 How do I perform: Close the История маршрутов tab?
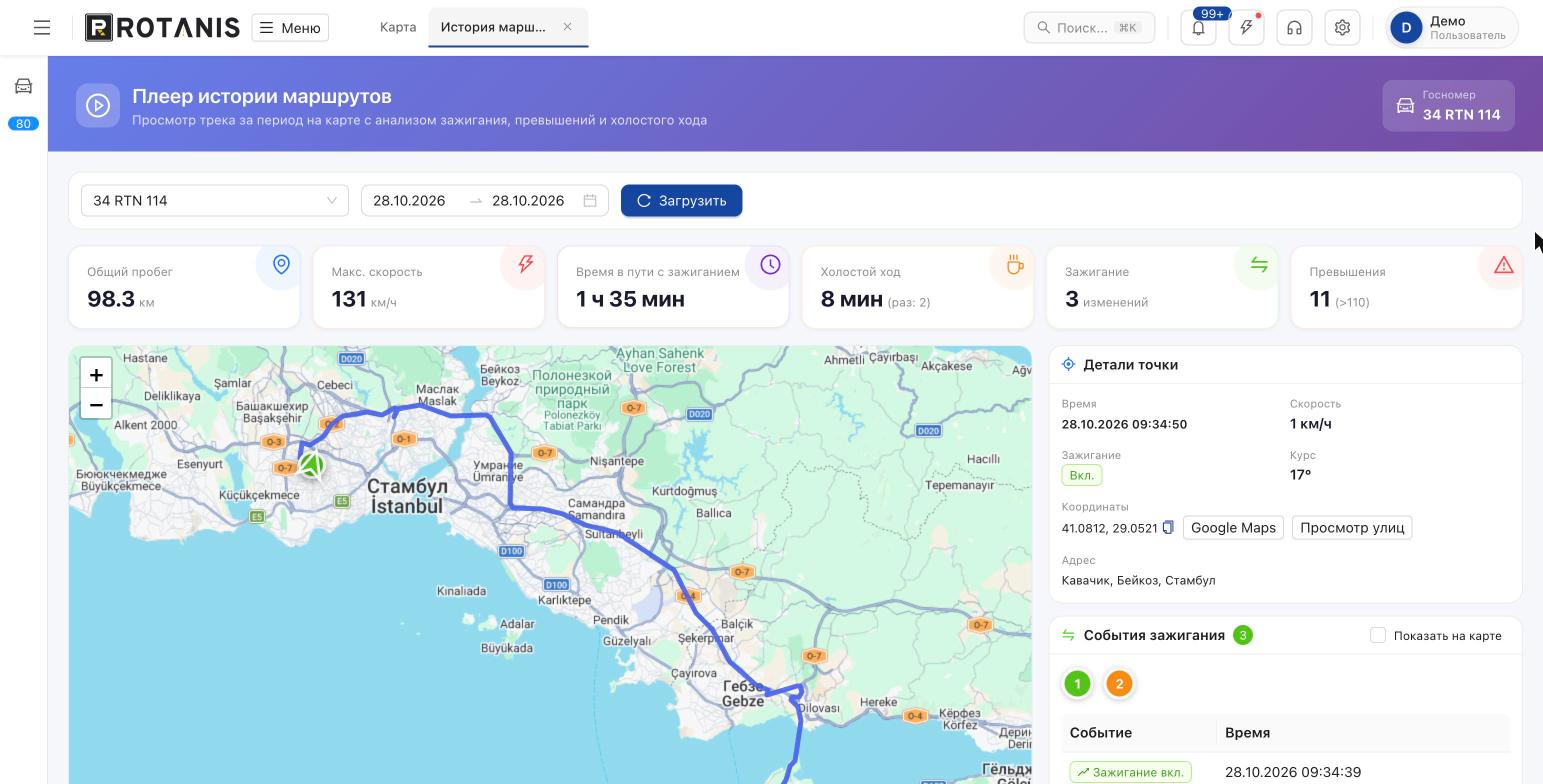(x=567, y=27)
